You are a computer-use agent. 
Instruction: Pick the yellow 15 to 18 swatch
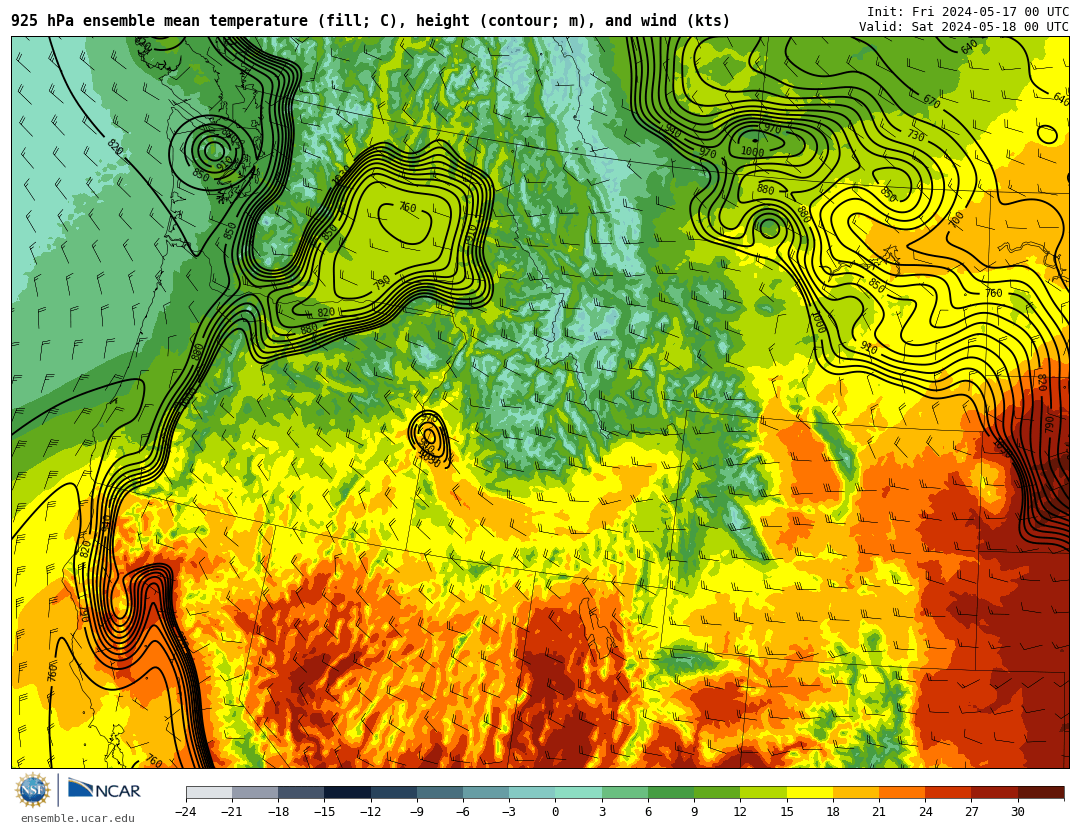coord(809,792)
